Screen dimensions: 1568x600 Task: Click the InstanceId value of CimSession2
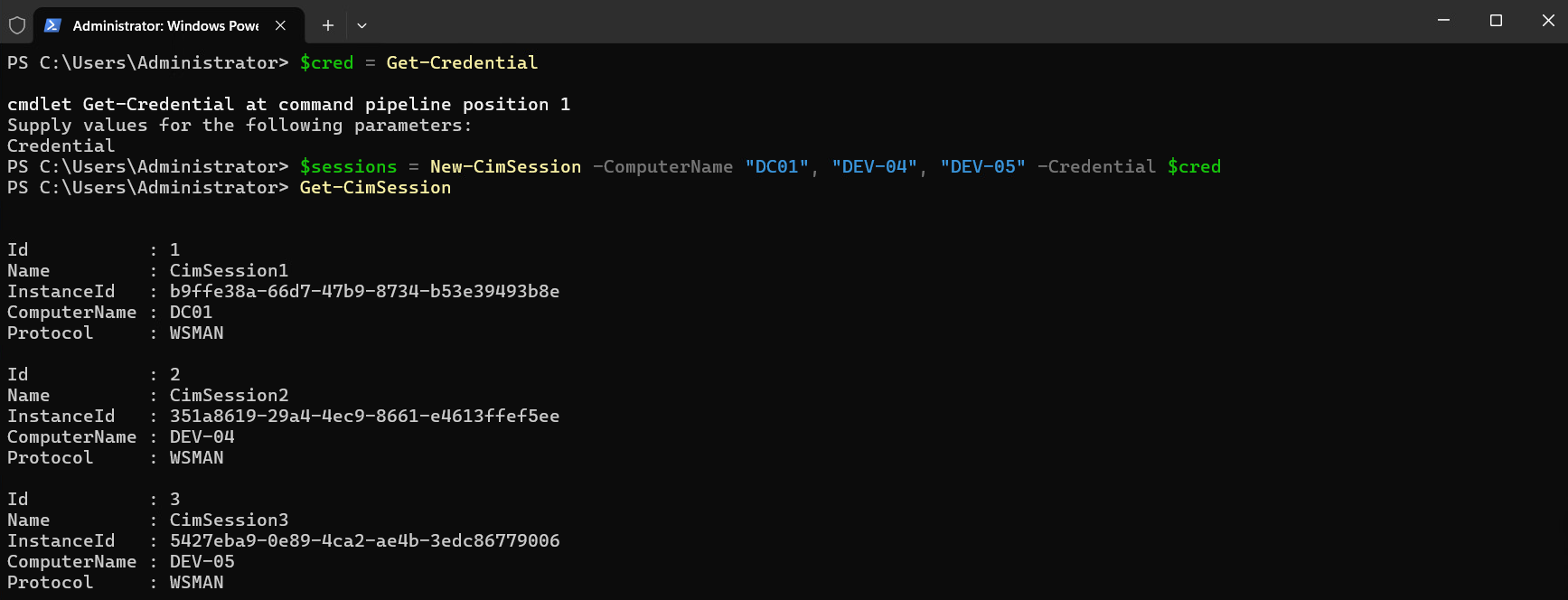(364, 416)
